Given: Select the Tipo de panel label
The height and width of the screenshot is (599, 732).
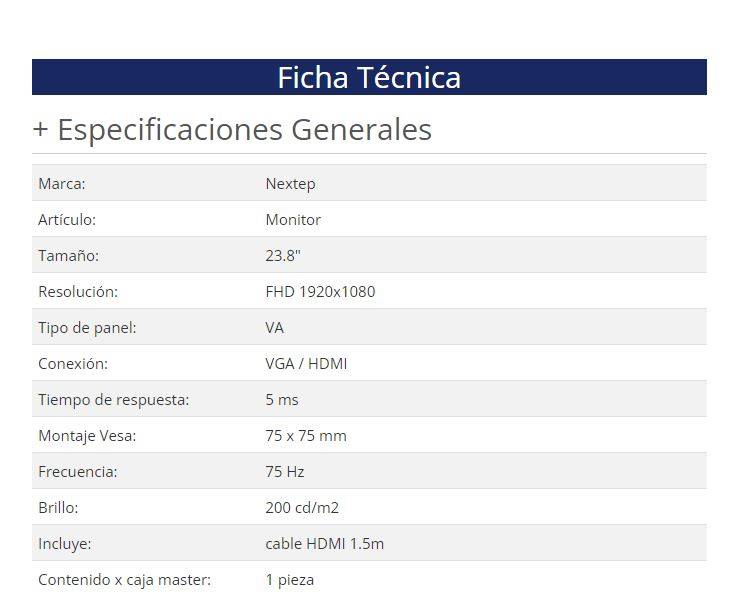Looking at the screenshot, I should (x=87, y=328).
